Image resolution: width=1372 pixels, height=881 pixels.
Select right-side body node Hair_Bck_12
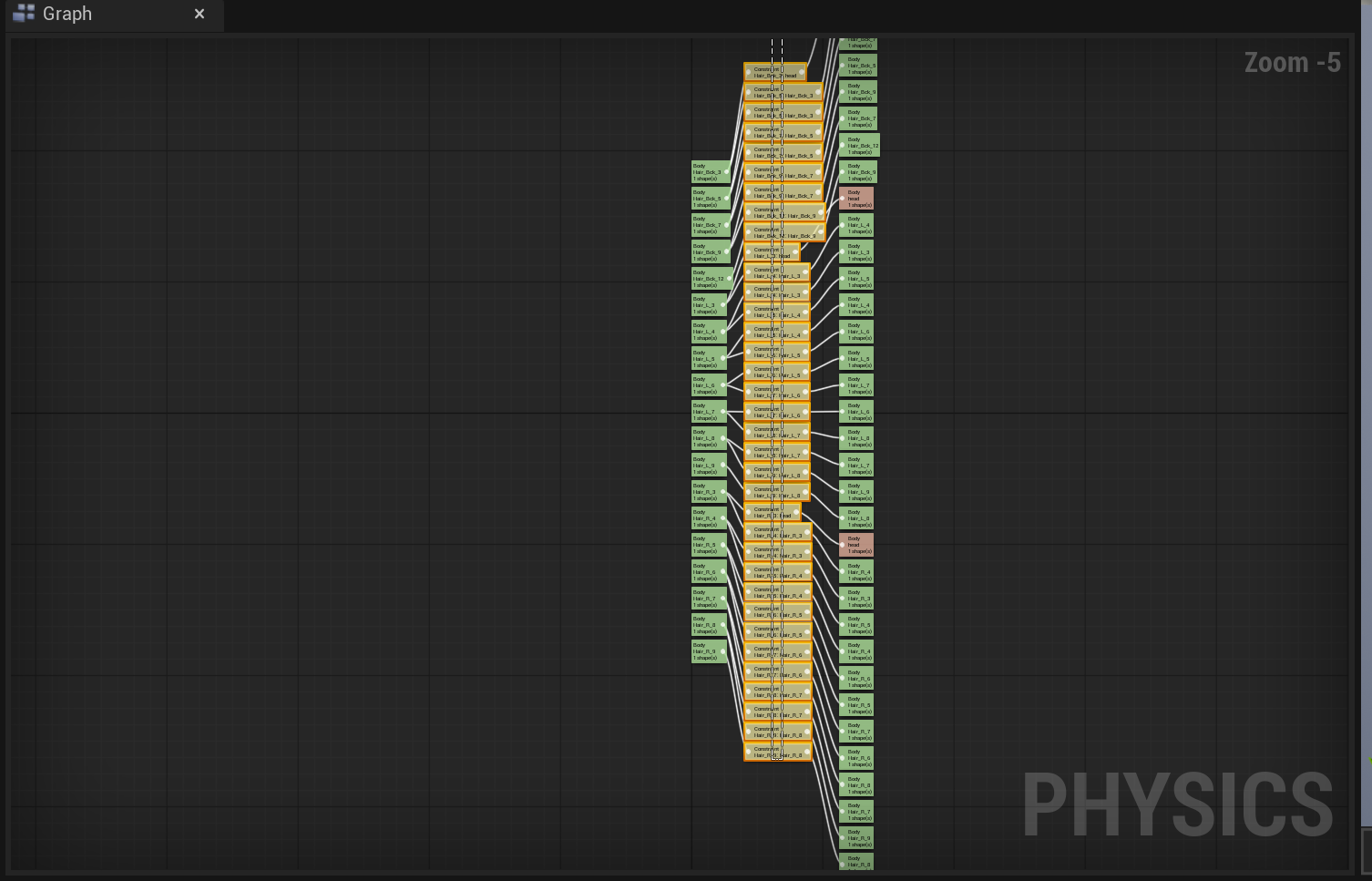click(859, 146)
